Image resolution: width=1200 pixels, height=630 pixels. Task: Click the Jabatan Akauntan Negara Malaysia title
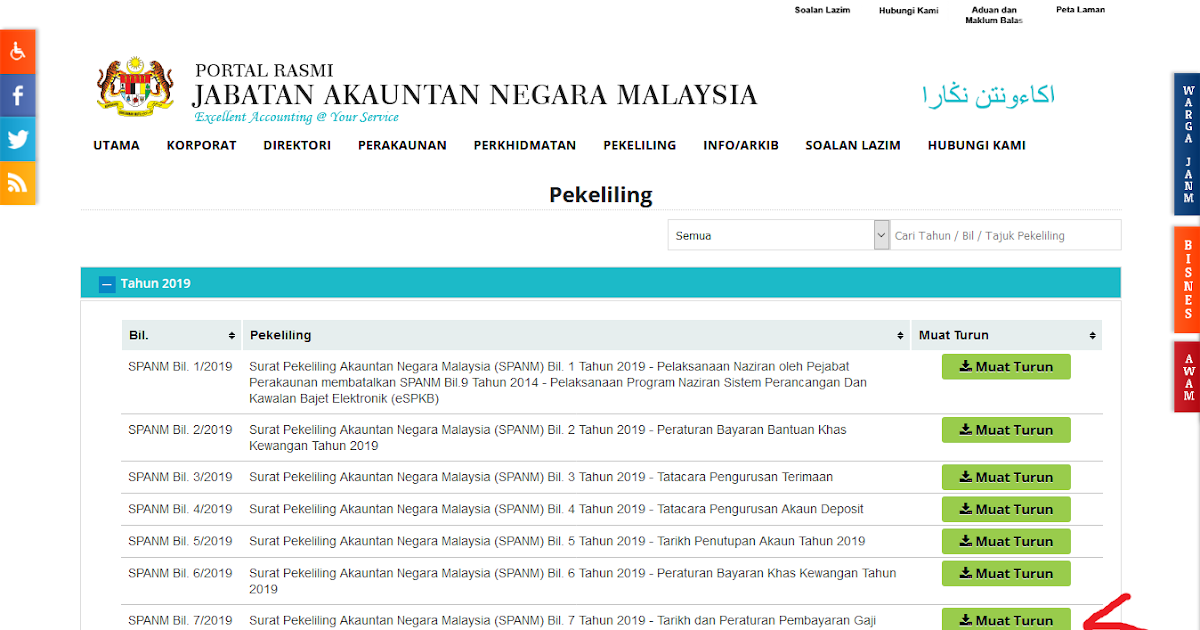[475, 95]
